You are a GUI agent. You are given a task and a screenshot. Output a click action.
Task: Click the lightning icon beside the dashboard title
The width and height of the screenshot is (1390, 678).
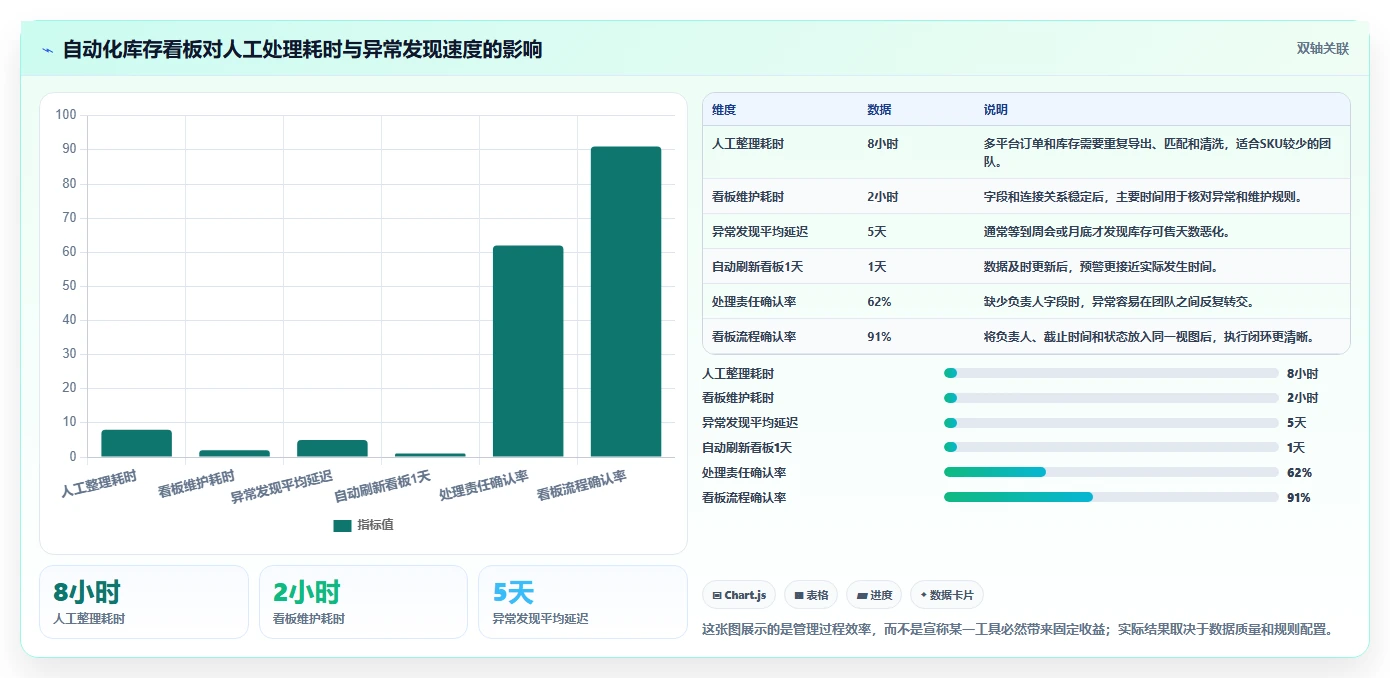coord(48,50)
